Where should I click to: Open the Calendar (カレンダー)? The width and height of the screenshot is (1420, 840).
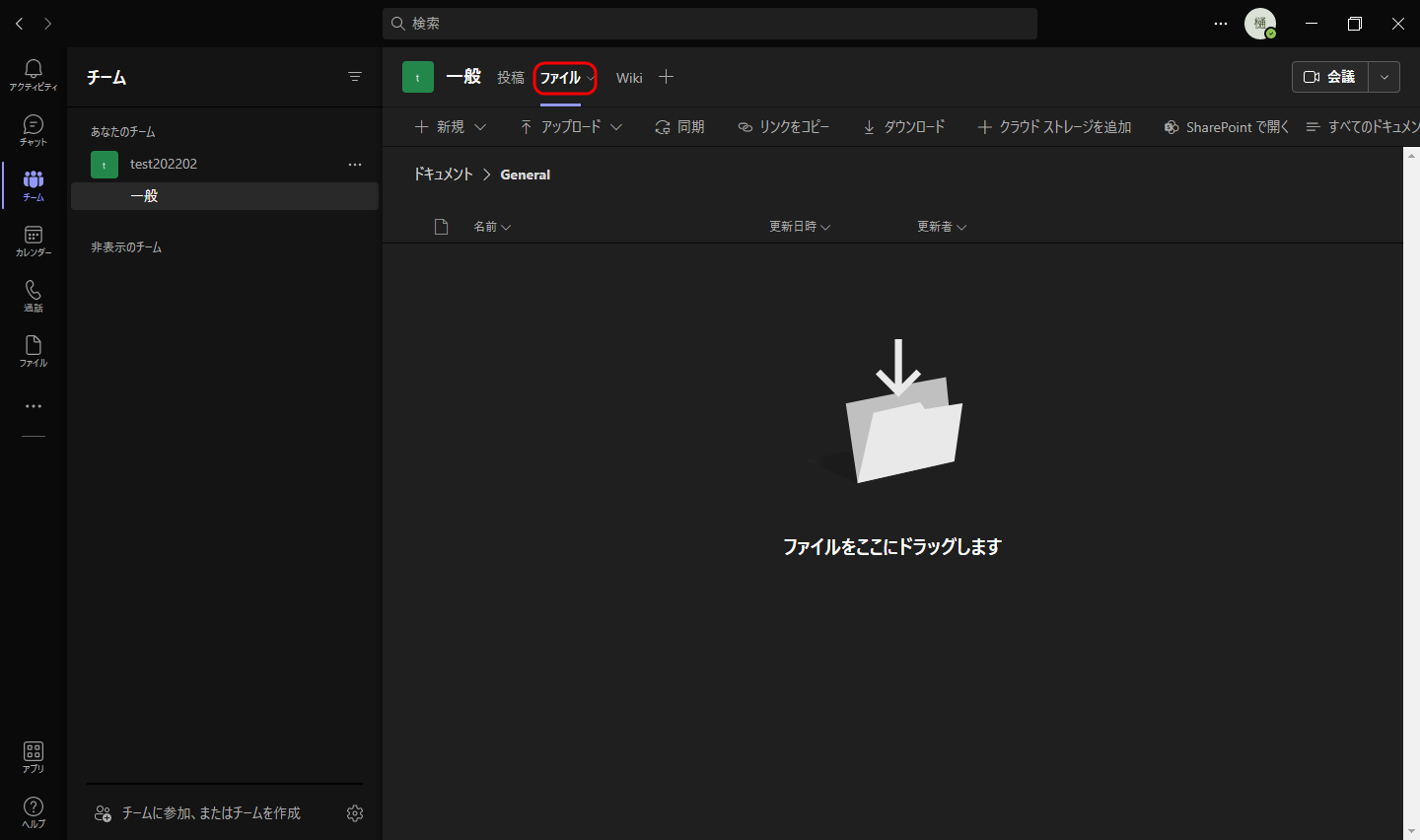pyautogui.click(x=34, y=241)
